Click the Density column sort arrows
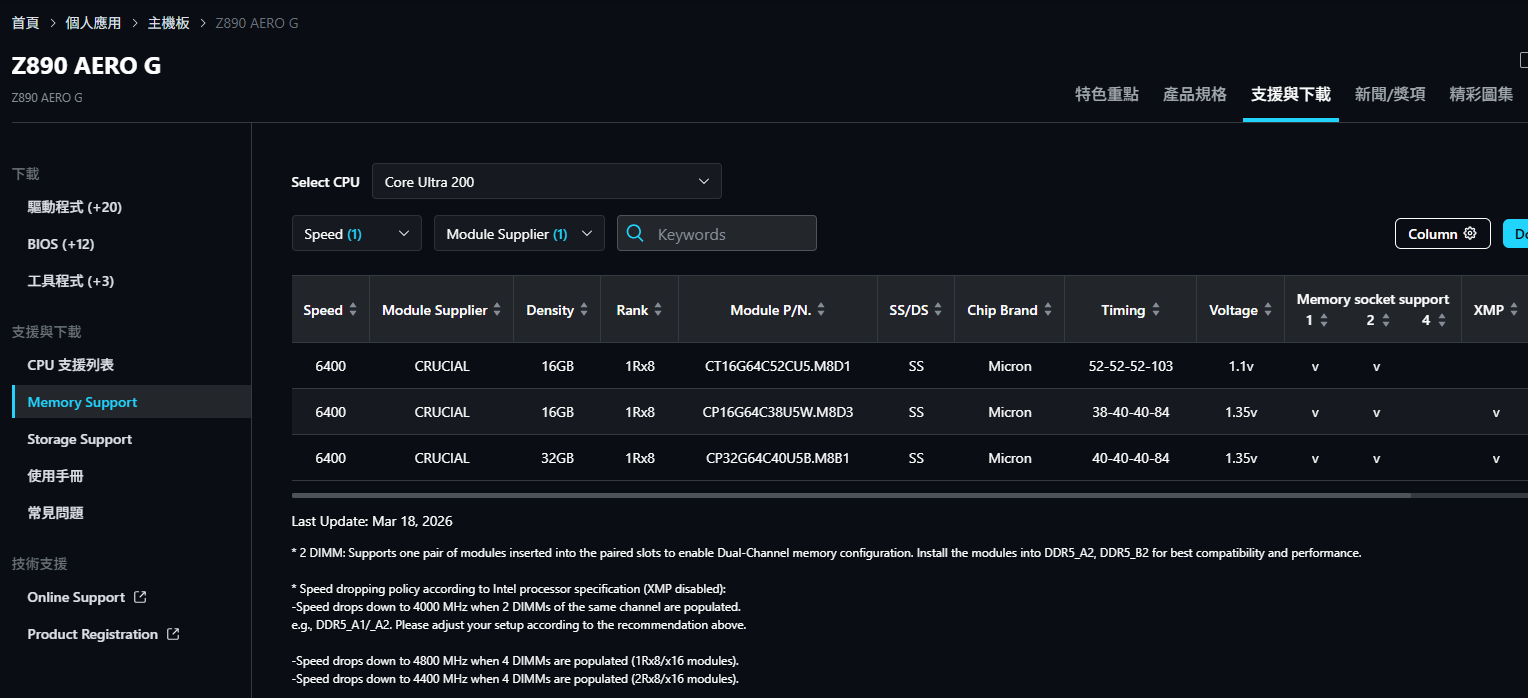Image resolution: width=1528 pixels, height=698 pixels. point(583,310)
